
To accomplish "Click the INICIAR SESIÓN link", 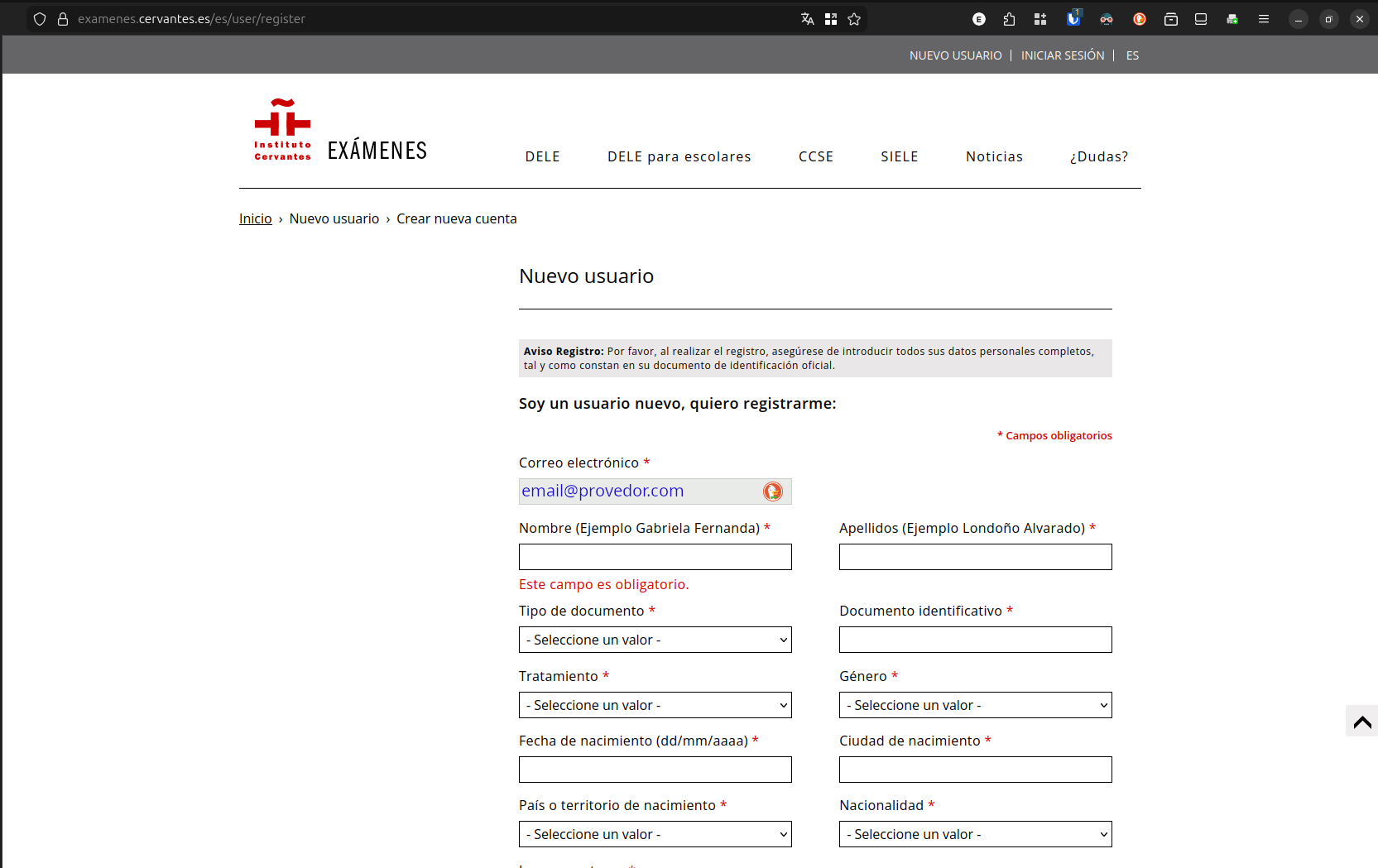I will coord(1062,55).
